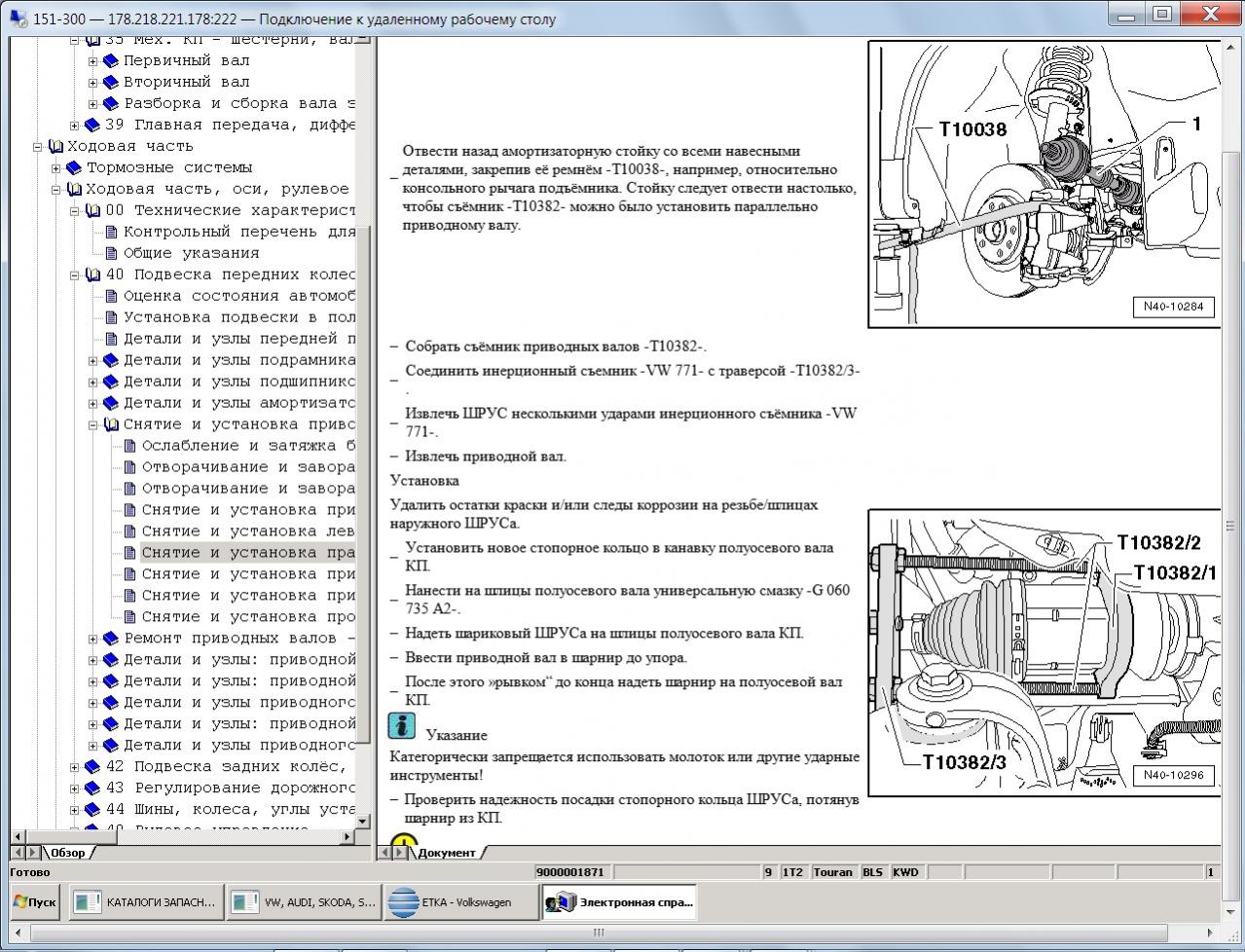Click the book icon of Разборка и сборка вала
The width and height of the screenshot is (1245, 952).
[111, 103]
